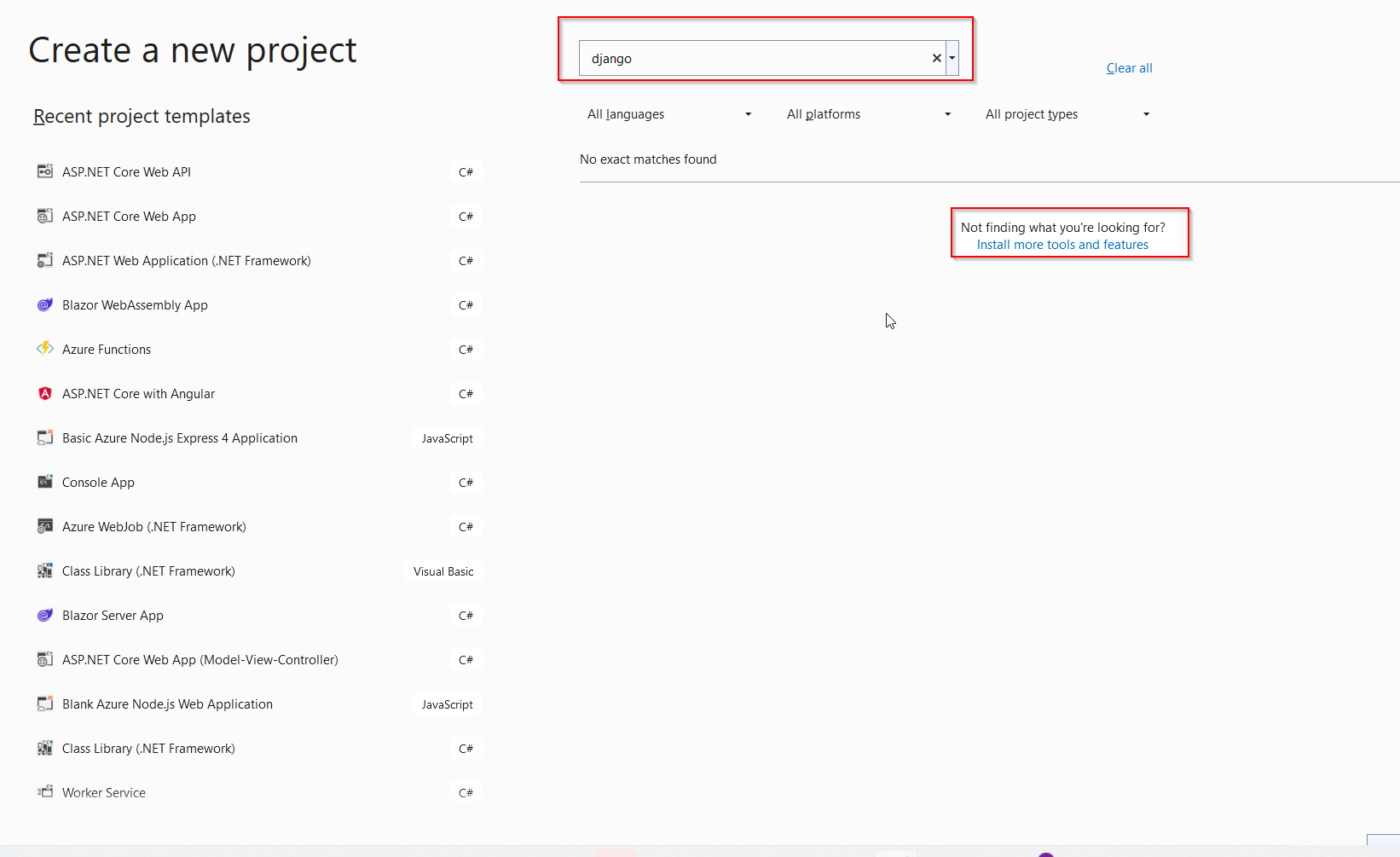Expand the All platforms filter dropdown

click(869, 114)
